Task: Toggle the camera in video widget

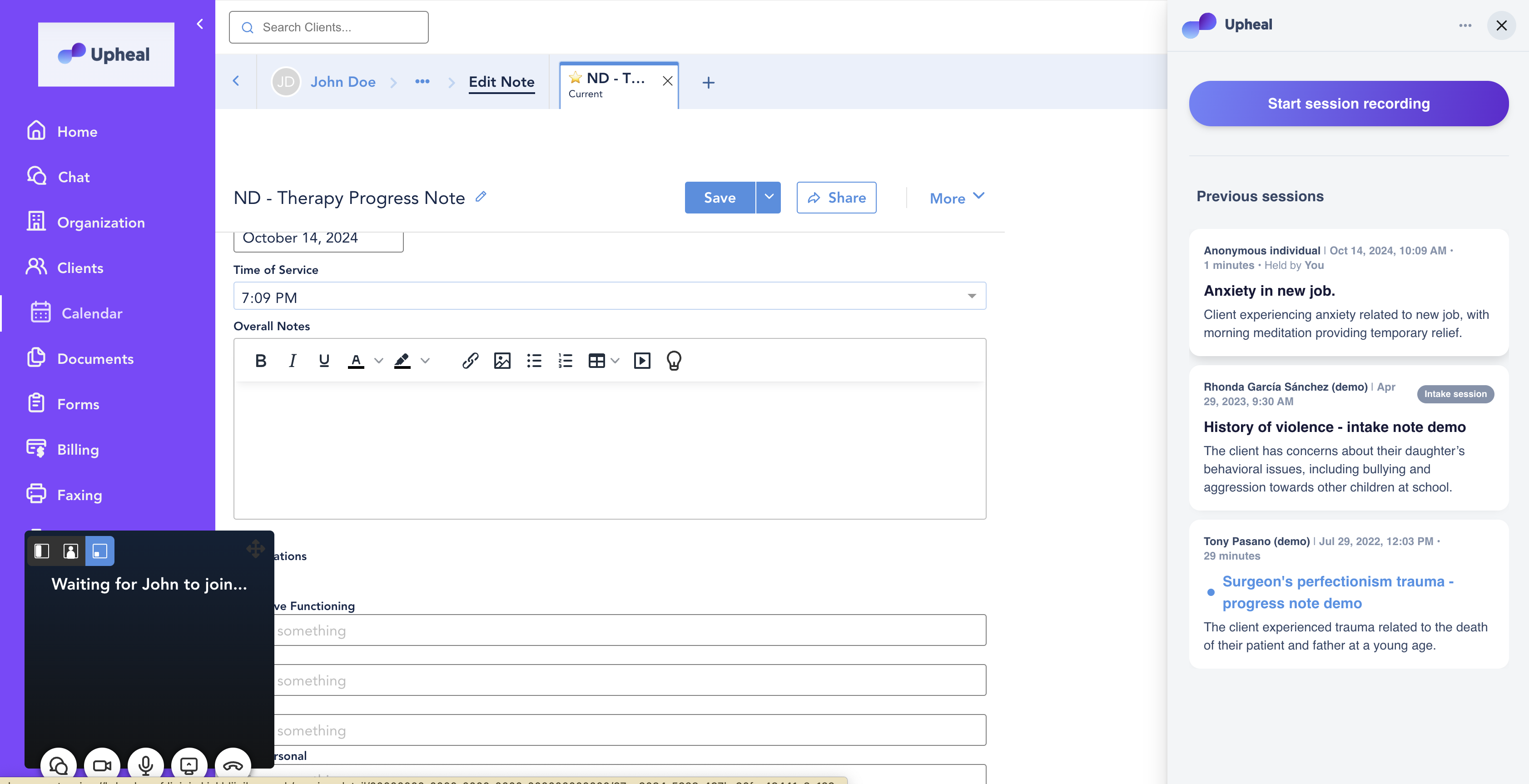Action: [x=102, y=765]
